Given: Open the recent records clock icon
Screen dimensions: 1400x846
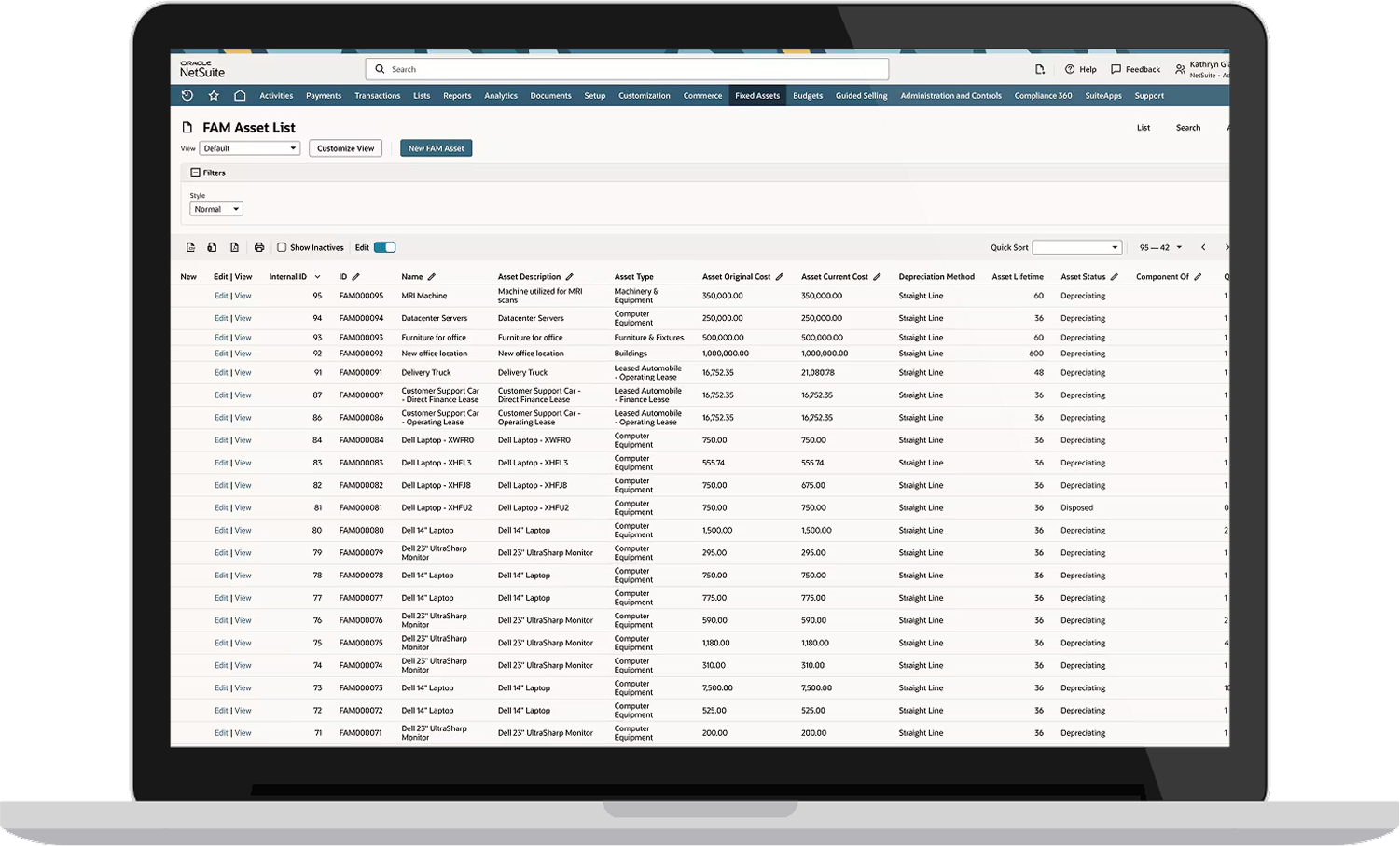Looking at the screenshot, I should 187,95.
